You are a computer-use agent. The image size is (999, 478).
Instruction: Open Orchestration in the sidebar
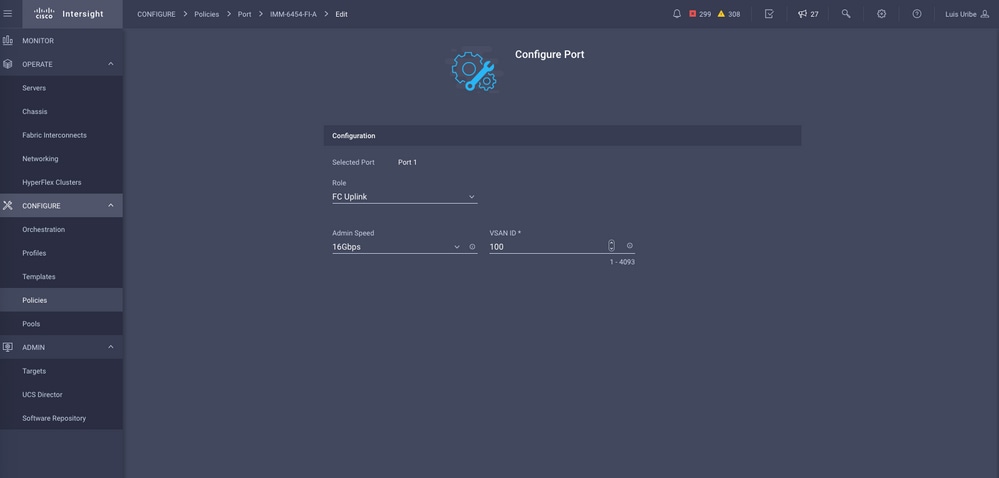(61, 229)
